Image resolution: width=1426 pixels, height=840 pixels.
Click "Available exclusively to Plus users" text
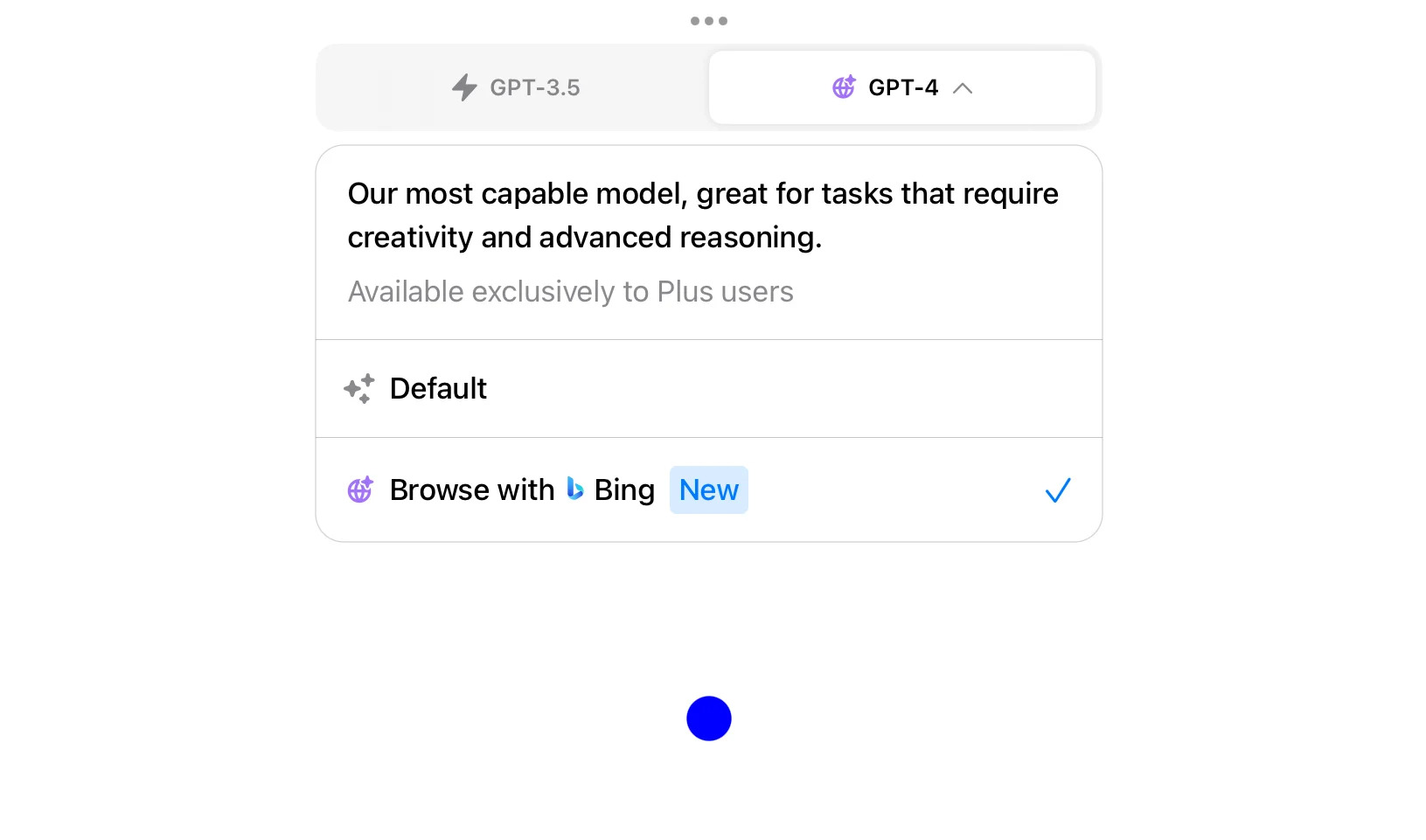pyautogui.click(x=570, y=292)
